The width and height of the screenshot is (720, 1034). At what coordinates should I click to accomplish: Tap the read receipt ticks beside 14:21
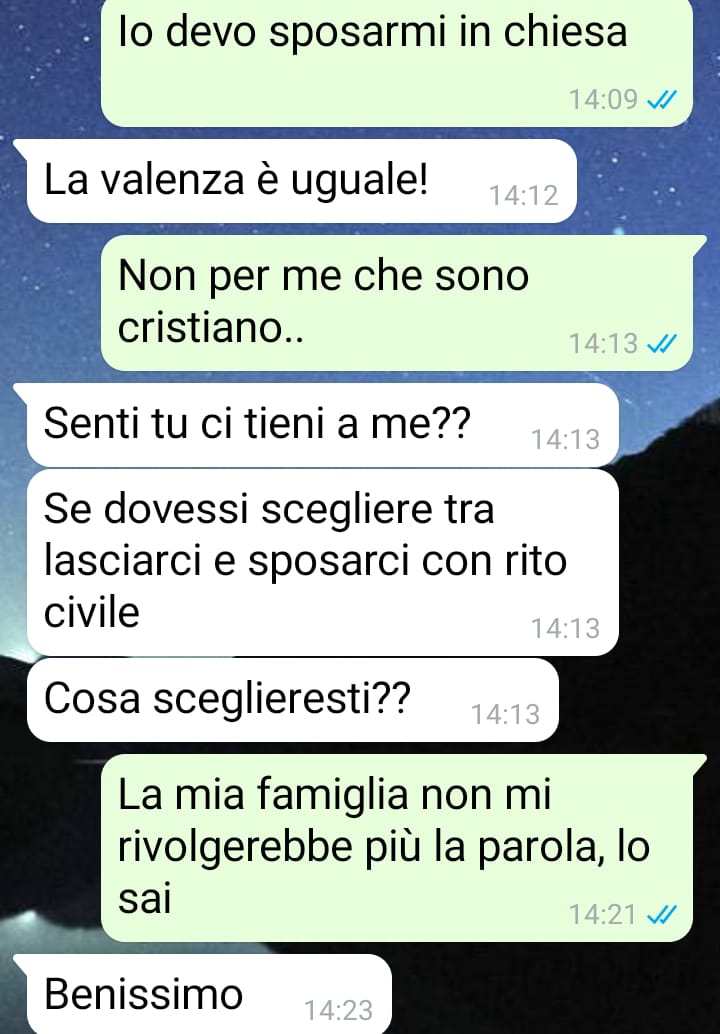(x=663, y=915)
